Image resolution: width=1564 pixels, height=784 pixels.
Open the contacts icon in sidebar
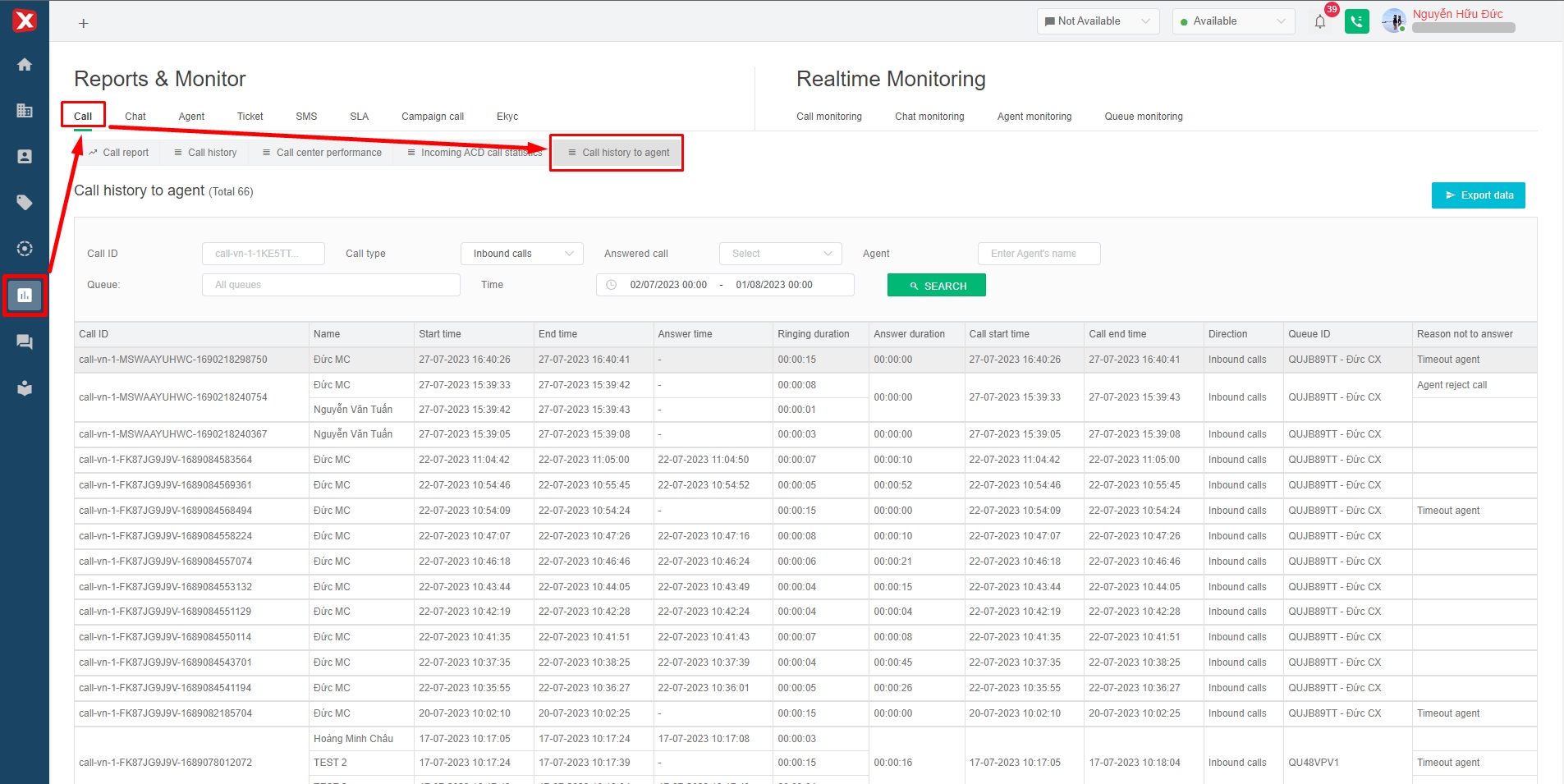25,157
